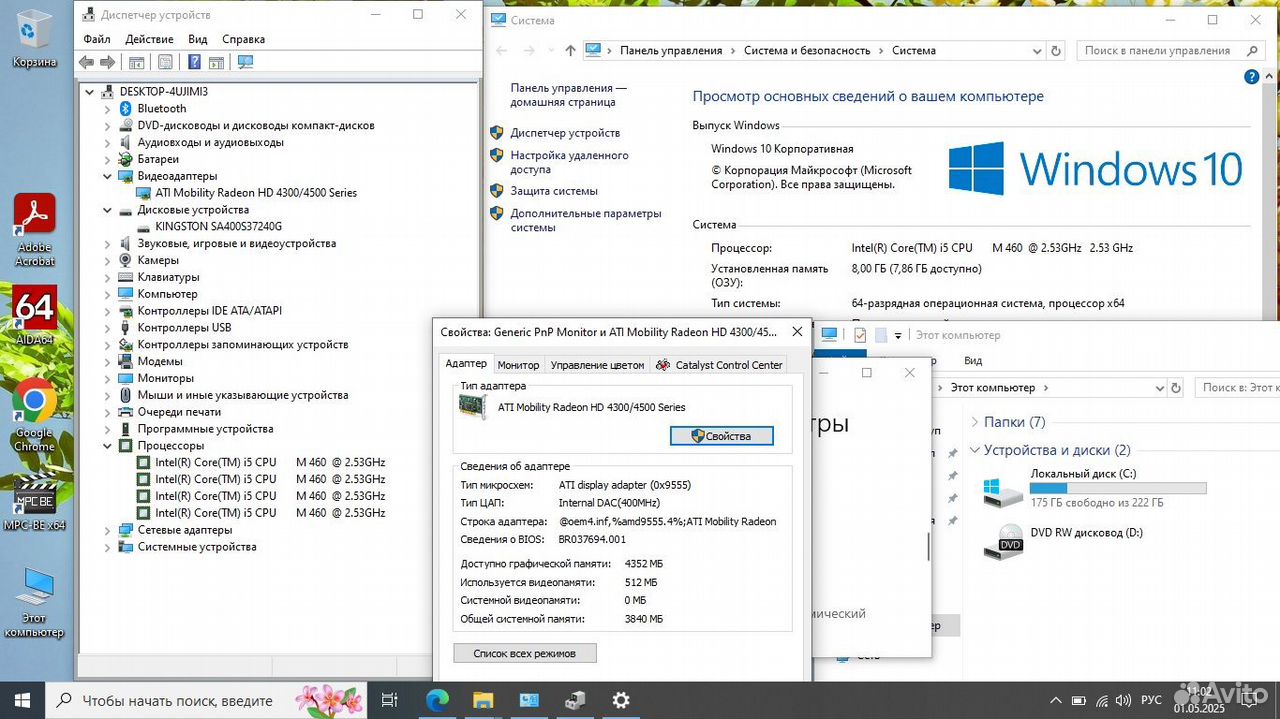Open the Settings gear on the taskbar

click(621, 700)
